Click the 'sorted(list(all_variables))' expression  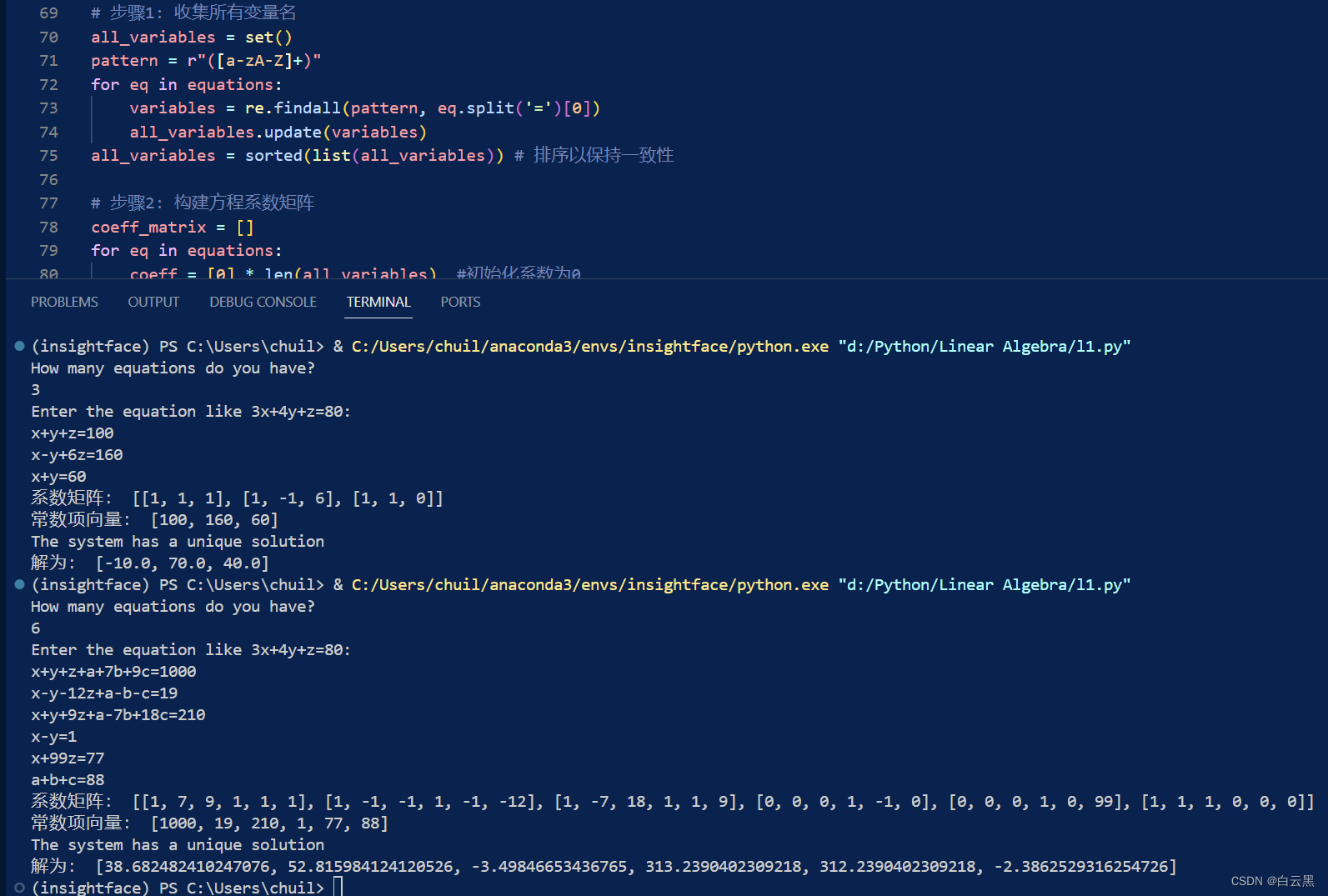click(374, 156)
